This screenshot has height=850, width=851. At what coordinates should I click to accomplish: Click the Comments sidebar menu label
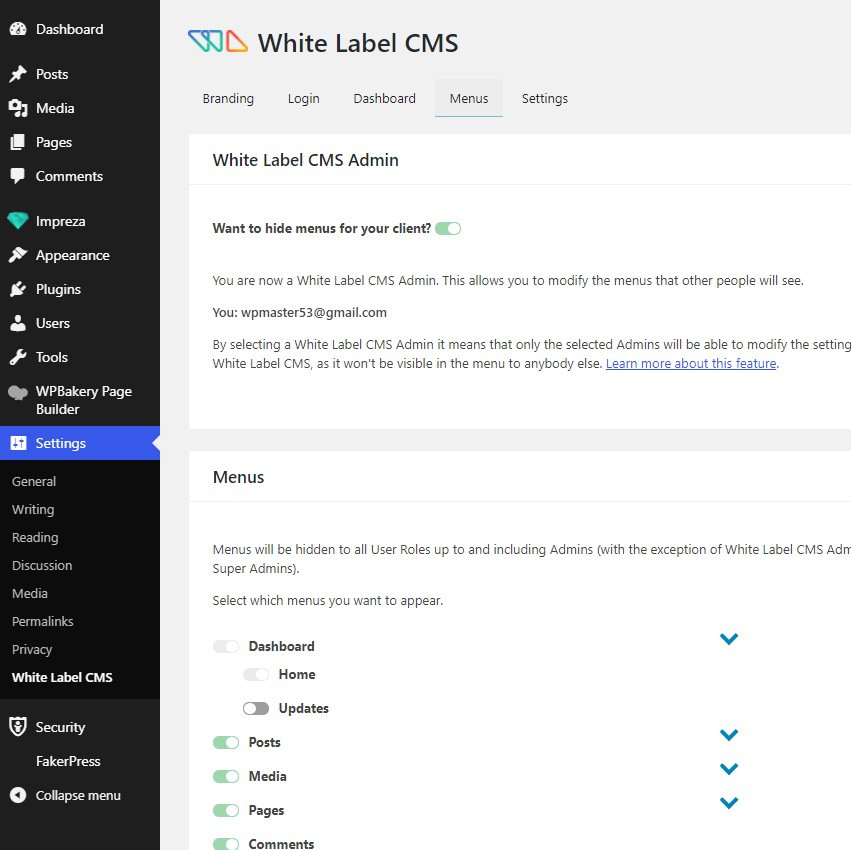point(69,176)
